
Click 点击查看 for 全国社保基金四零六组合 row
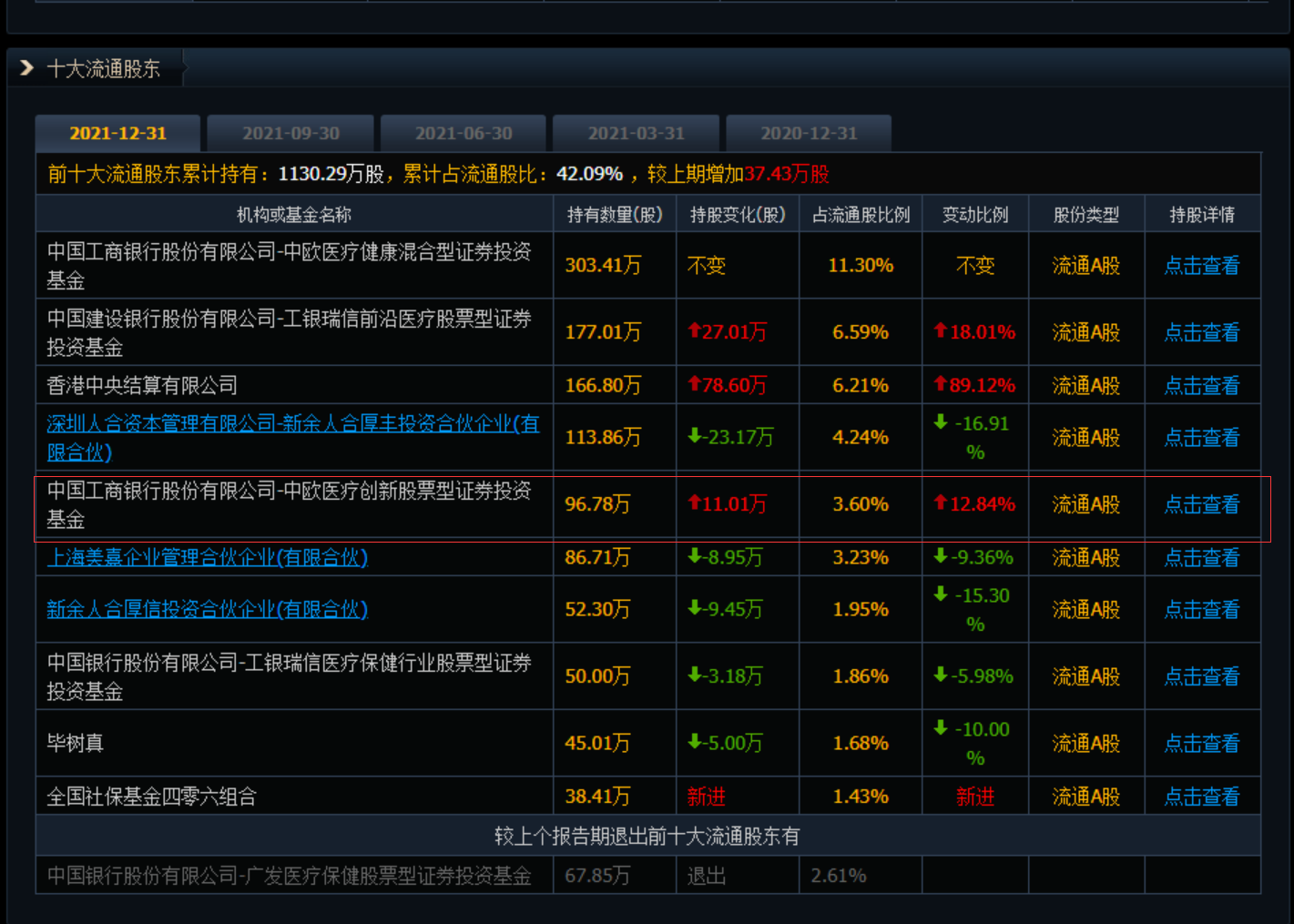(x=1202, y=797)
